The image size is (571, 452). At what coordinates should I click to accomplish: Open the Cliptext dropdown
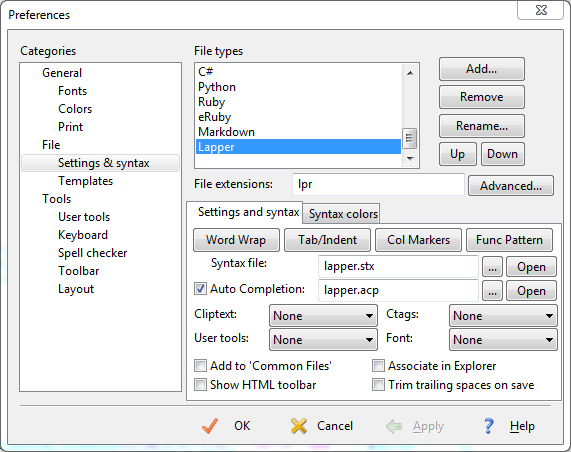[323, 316]
